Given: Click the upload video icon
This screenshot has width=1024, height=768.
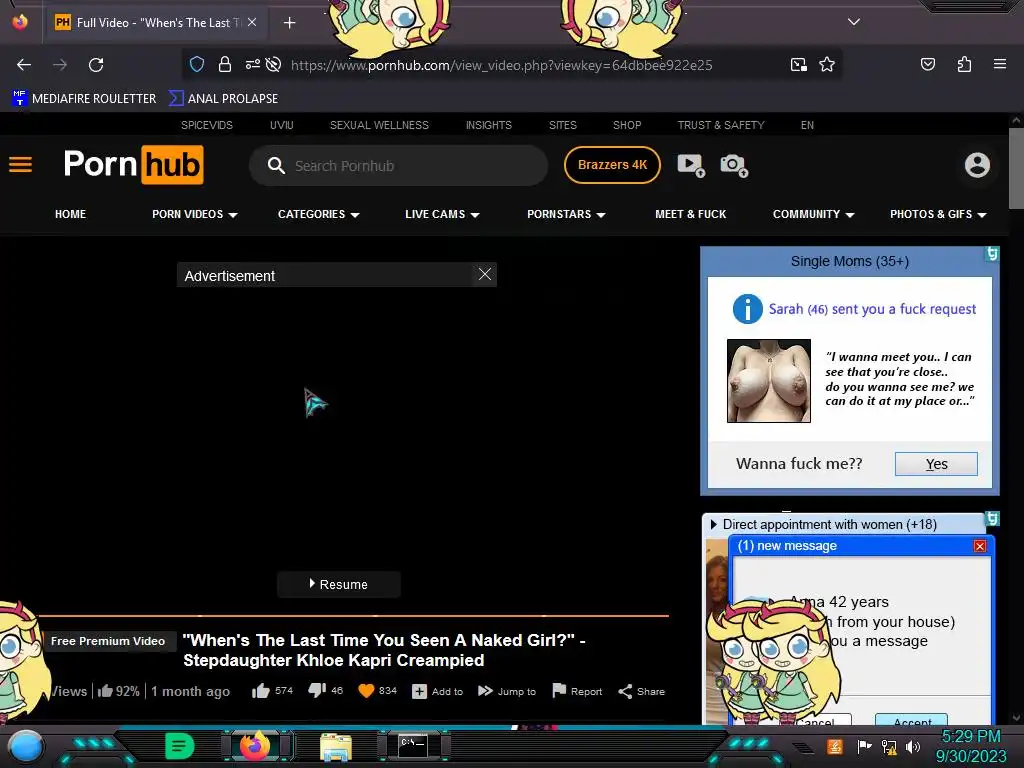Looking at the screenshot, I should 691,165.
